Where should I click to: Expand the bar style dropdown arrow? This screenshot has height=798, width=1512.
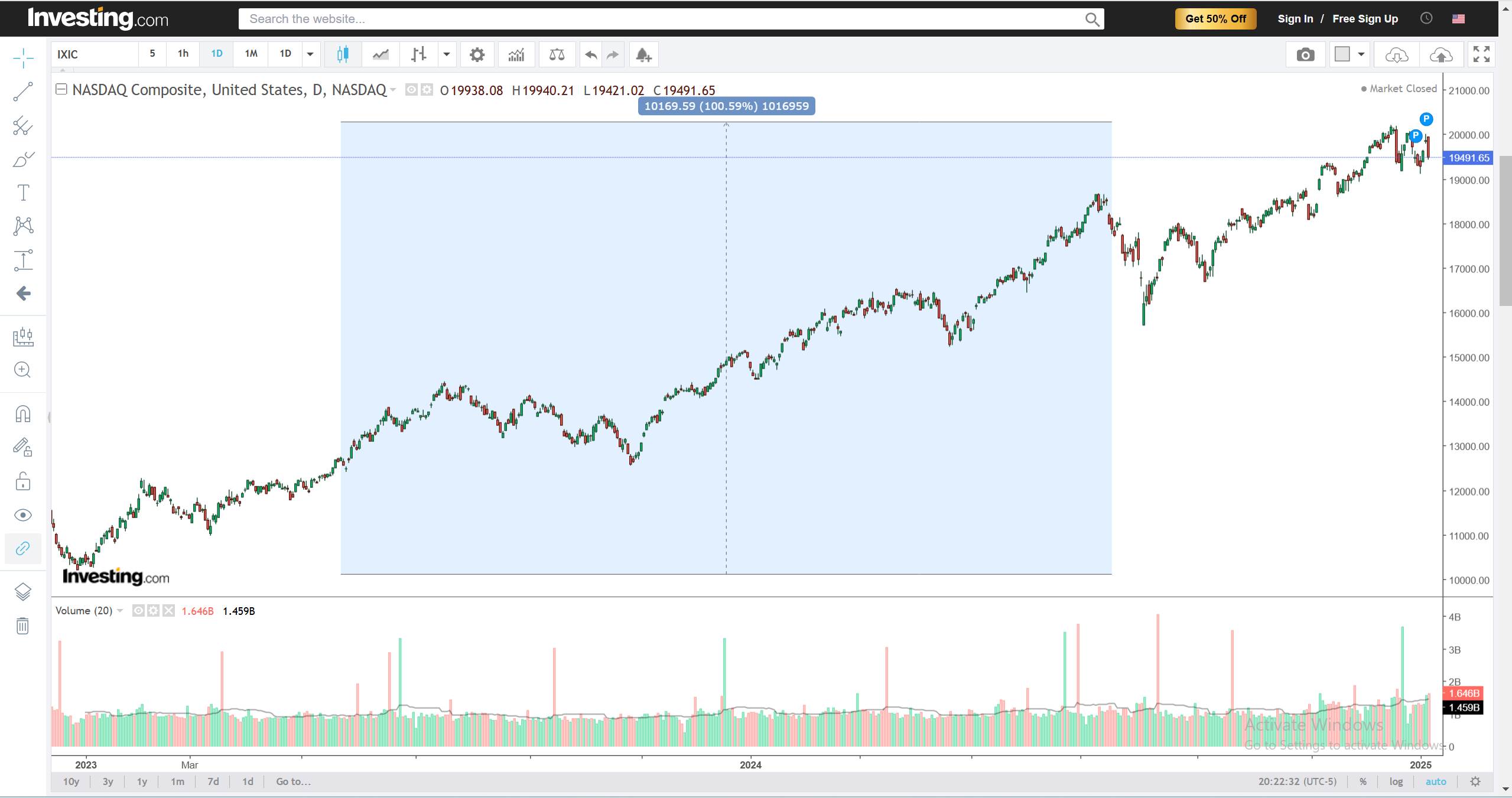447,54
